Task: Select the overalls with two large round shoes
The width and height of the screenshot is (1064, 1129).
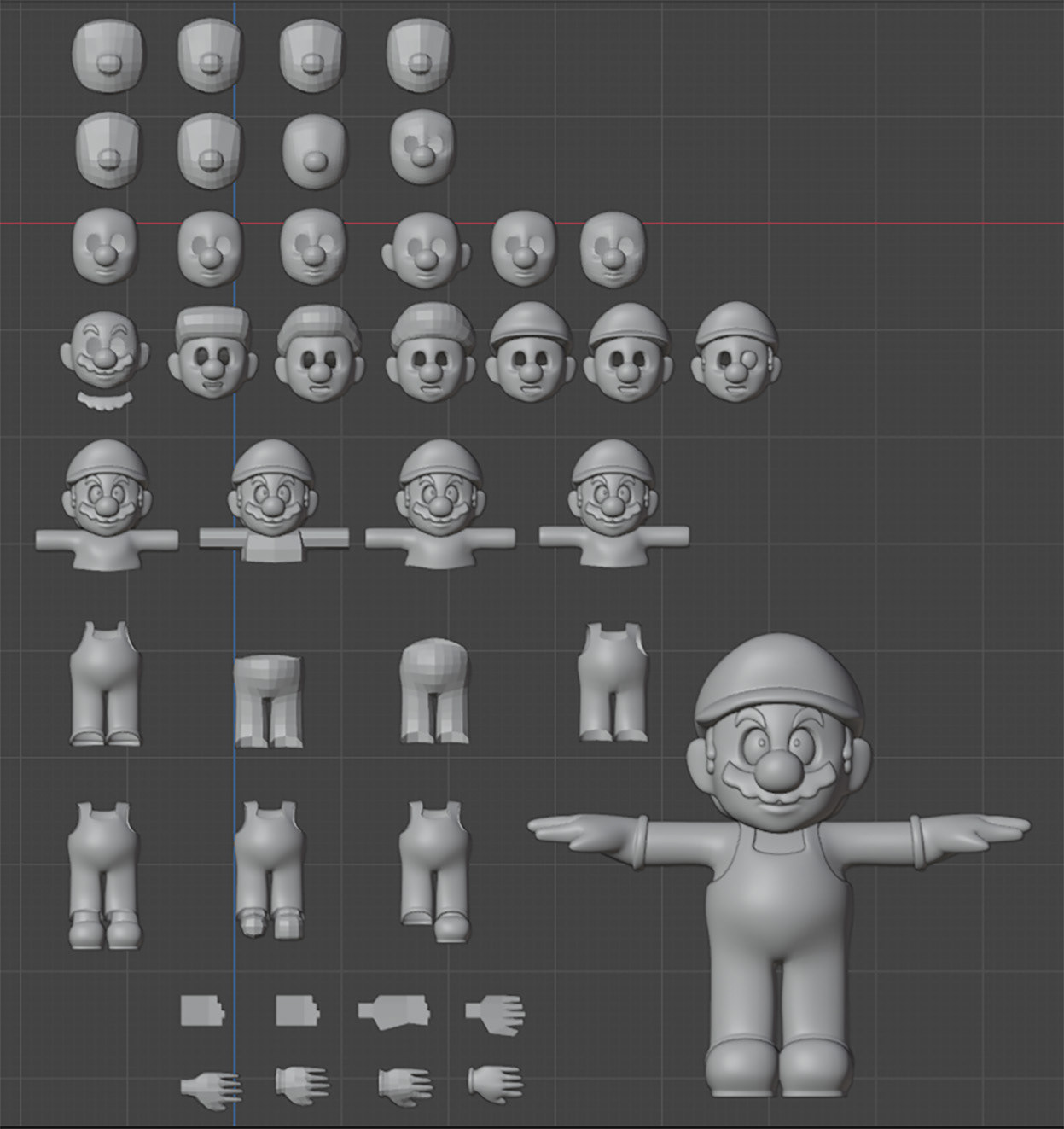Action: coord(106,876)
